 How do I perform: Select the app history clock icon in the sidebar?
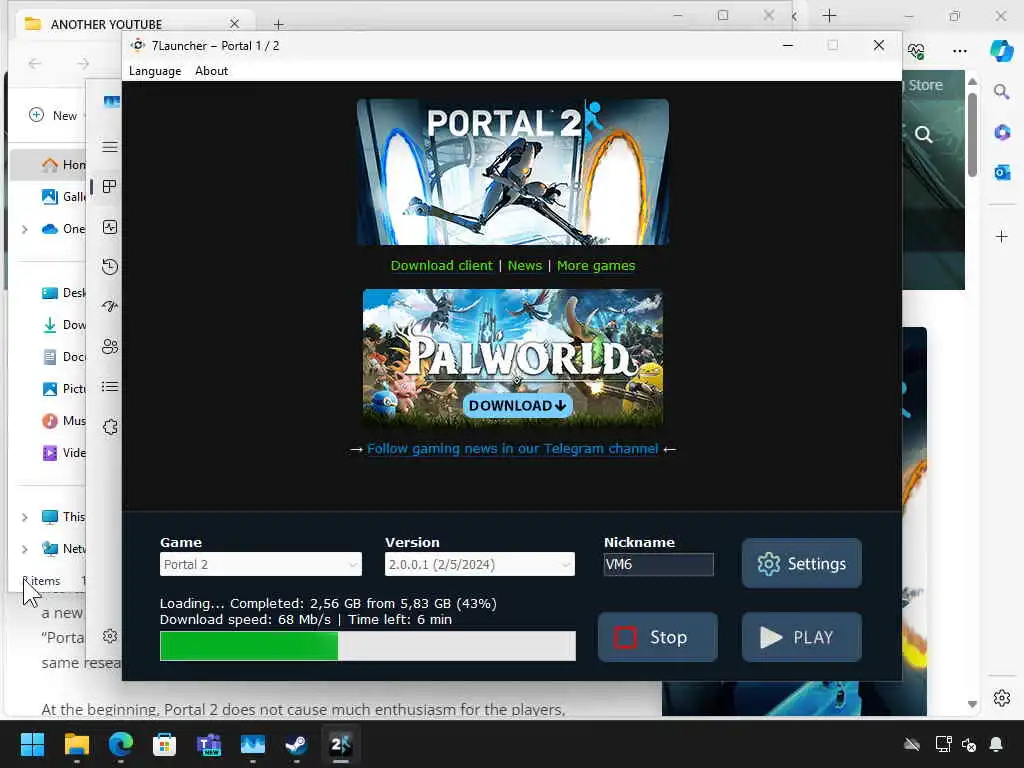pos(110,266)
